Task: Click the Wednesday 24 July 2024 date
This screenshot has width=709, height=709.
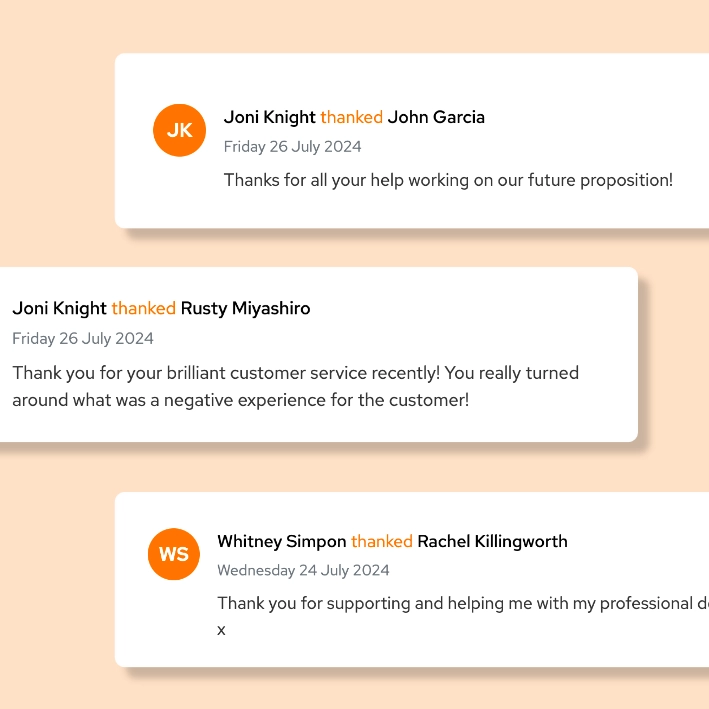Action: tap(303, 570)
